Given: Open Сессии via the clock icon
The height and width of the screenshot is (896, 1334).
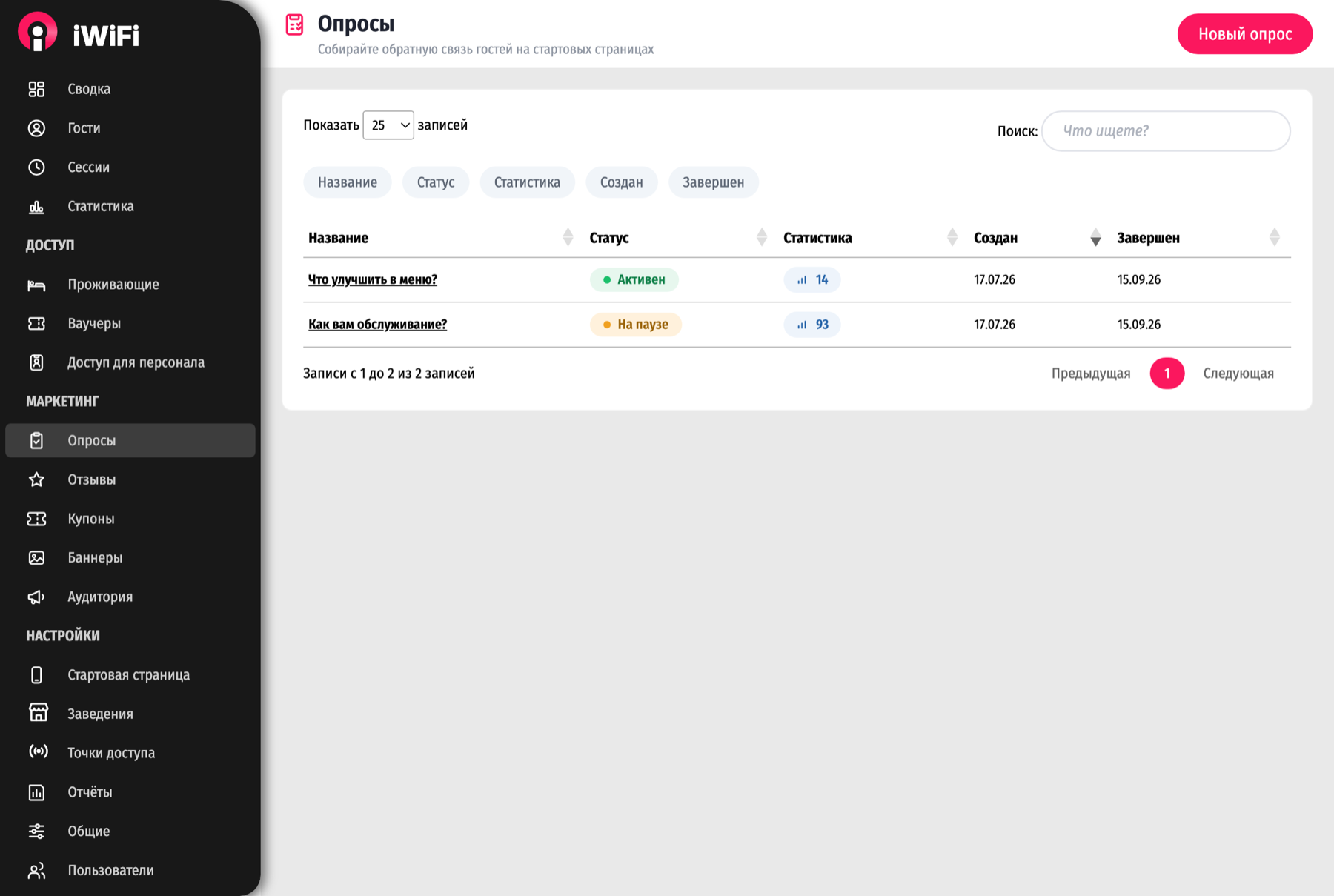Looking at the screenshot, I should click(36, 167).
